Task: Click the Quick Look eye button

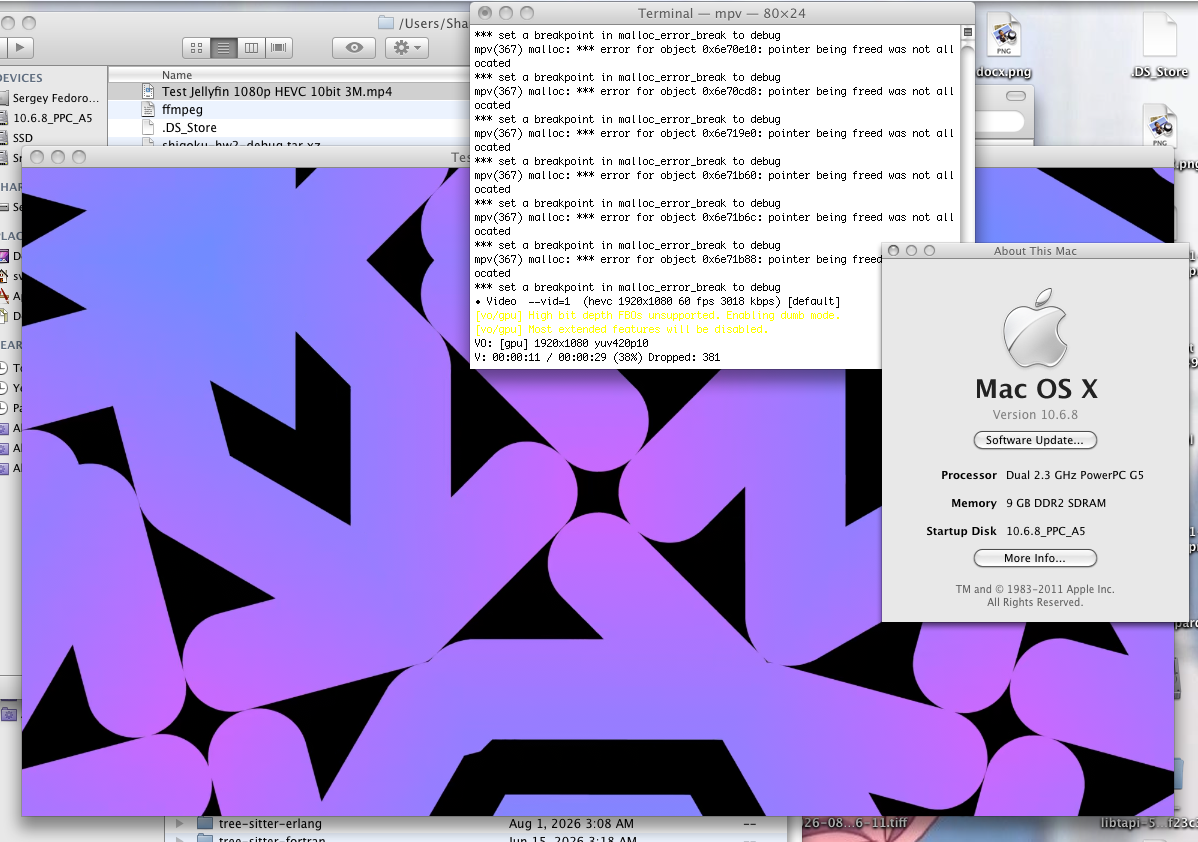Action: coord(354,47)
